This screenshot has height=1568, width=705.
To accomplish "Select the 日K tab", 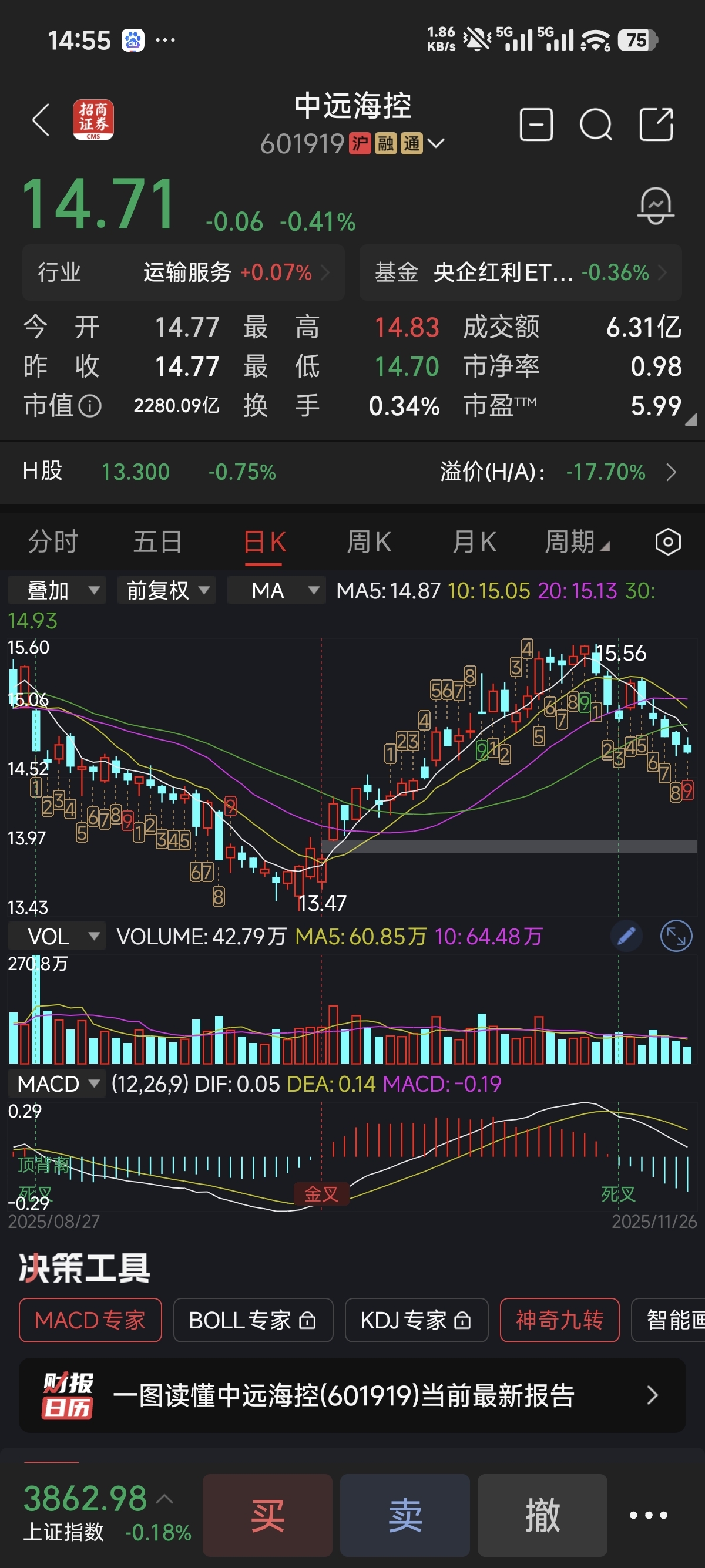I will point(264,541).
